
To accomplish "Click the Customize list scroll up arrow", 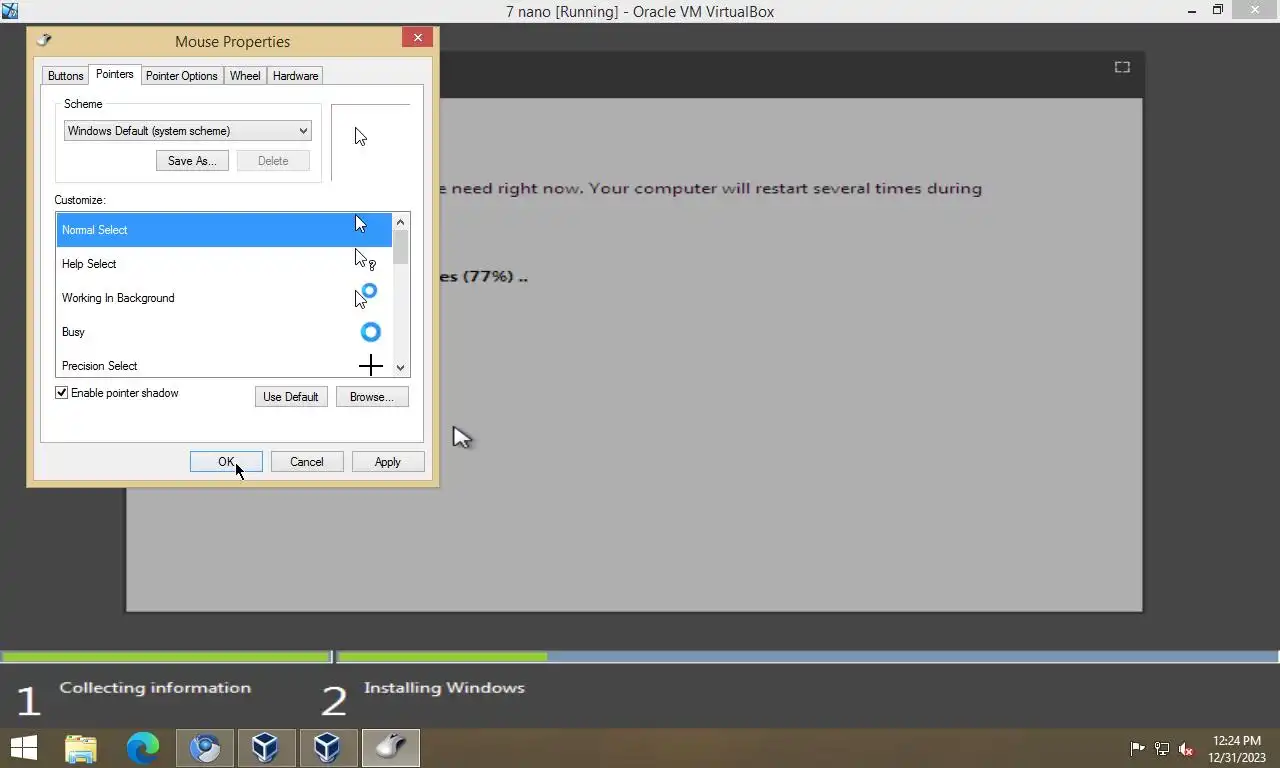I will pyautogui.click(x=401, y=222).
